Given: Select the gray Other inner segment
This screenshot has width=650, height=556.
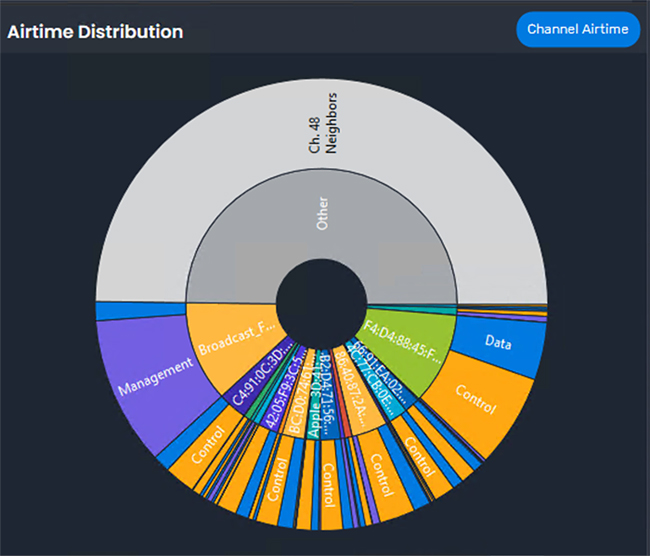Looking at the screenshot, I should tap(321, 213).
